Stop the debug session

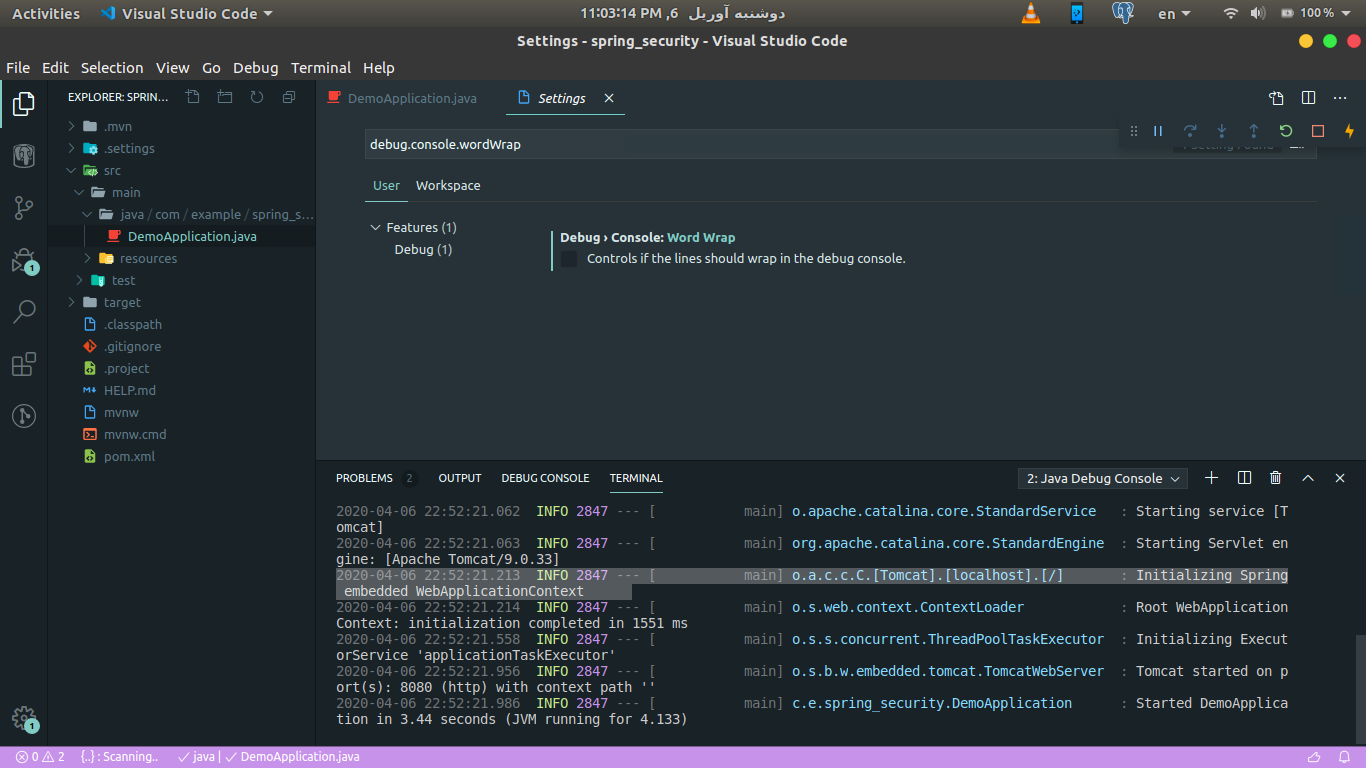[x=1317, y=131]
